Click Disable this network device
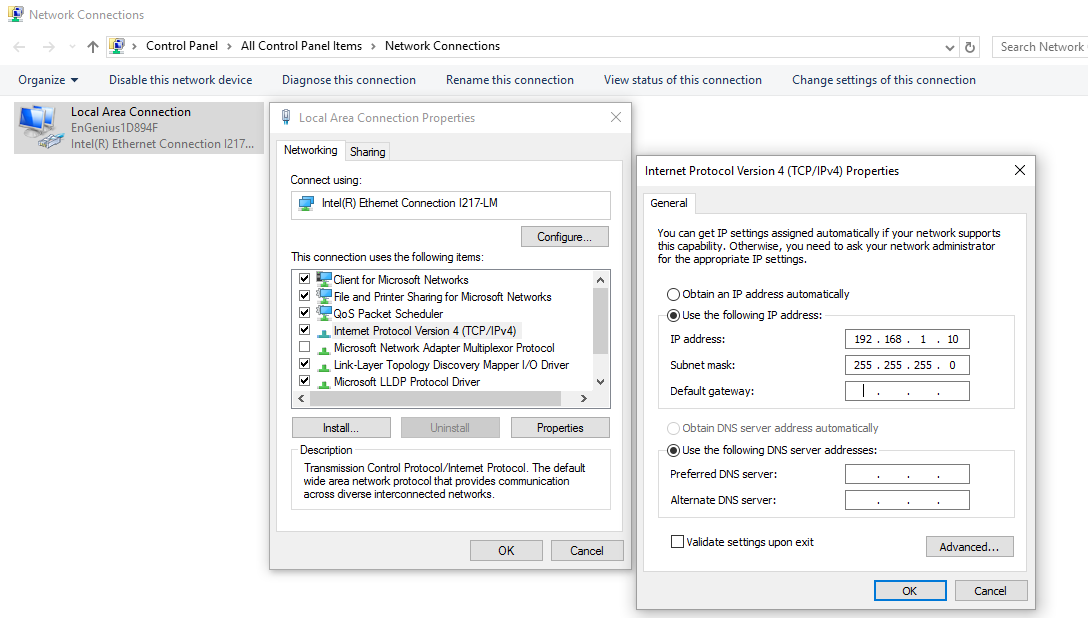The image size is (1088, 618). tap(180, 80)
